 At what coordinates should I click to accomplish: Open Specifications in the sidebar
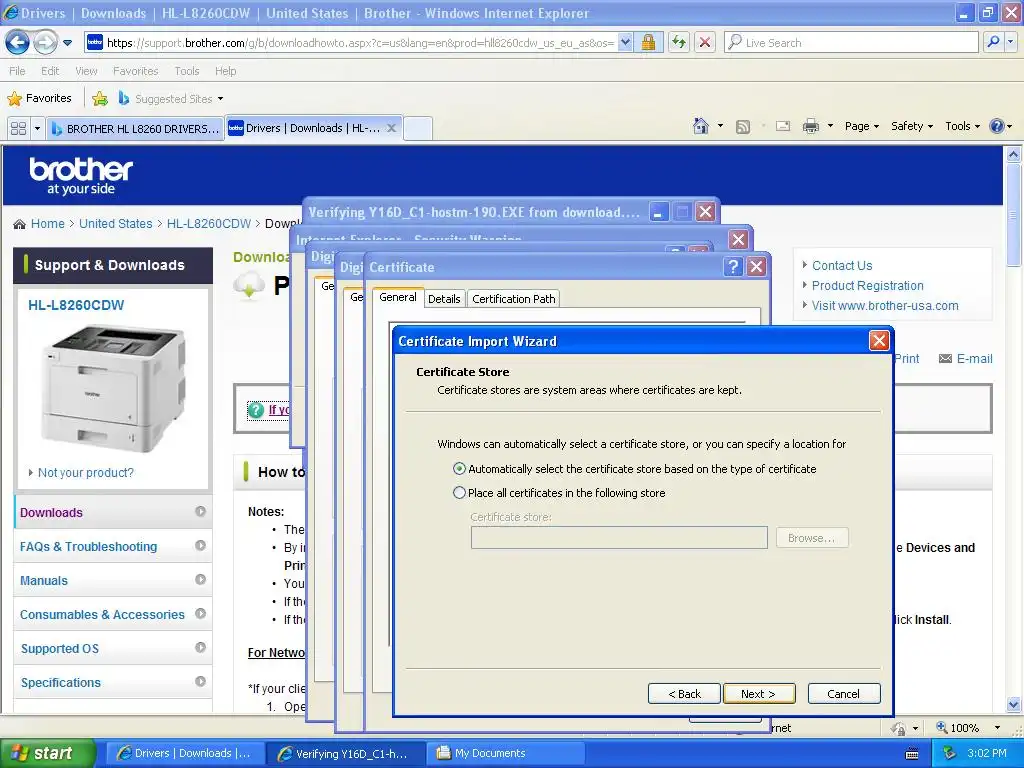point(112,682)
